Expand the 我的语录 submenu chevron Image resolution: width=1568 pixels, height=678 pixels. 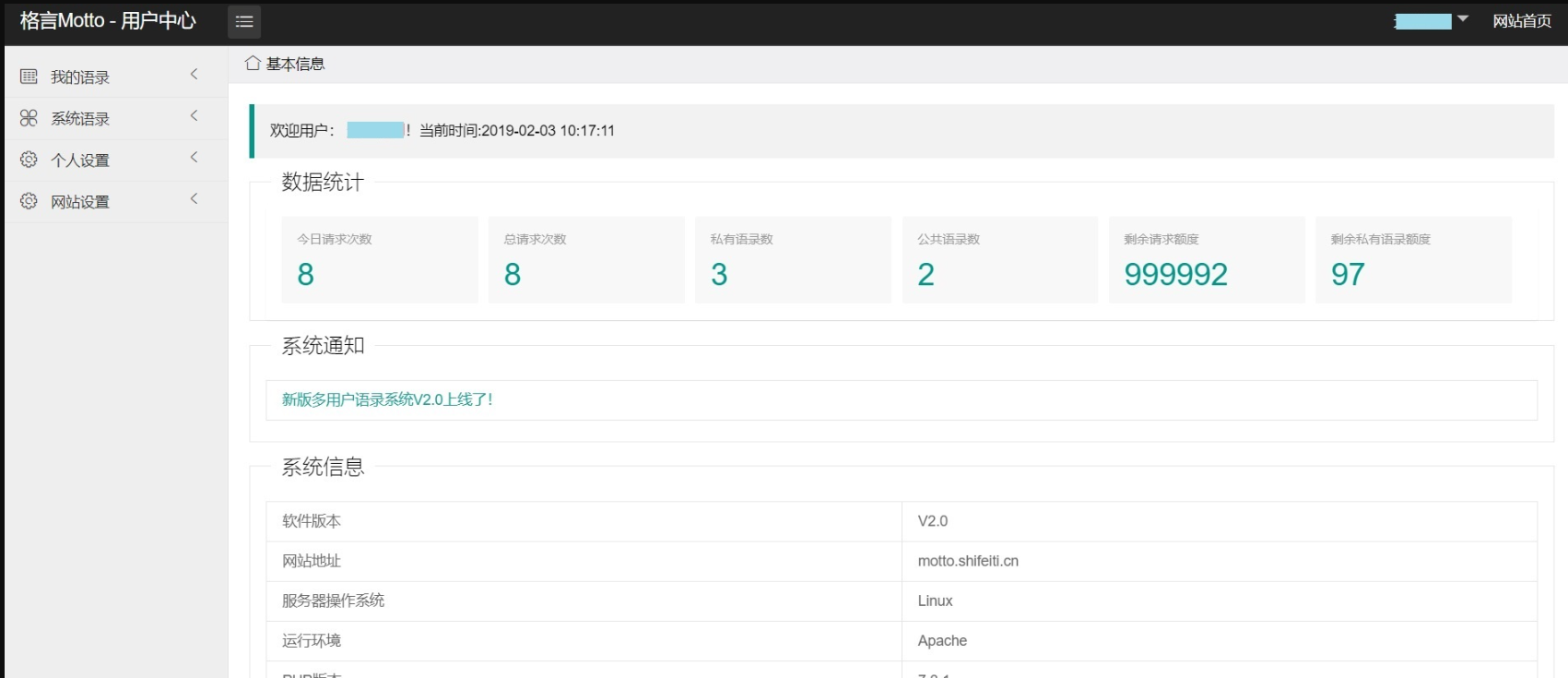pyautogui.click(x=194, y=74)
